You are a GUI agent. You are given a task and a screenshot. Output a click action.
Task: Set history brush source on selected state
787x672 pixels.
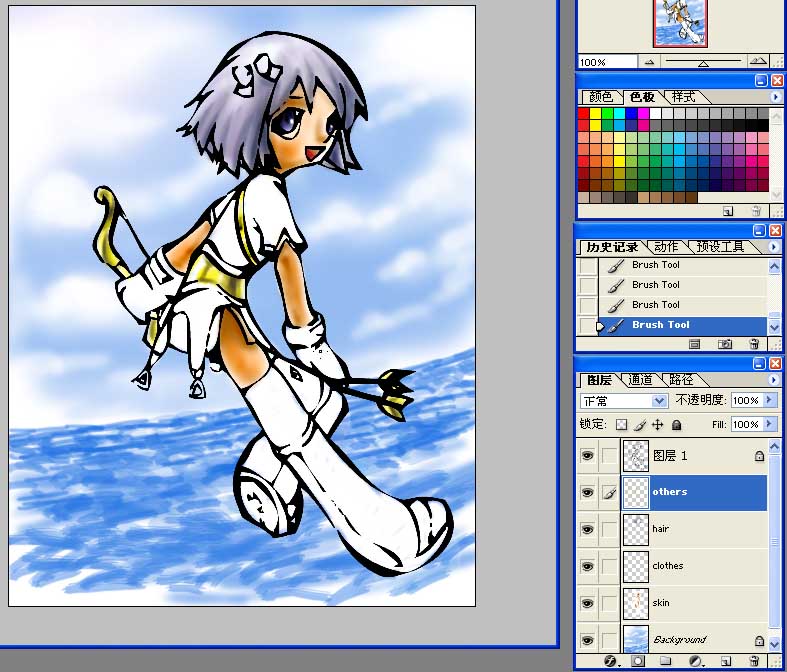(x=587, y=325)
